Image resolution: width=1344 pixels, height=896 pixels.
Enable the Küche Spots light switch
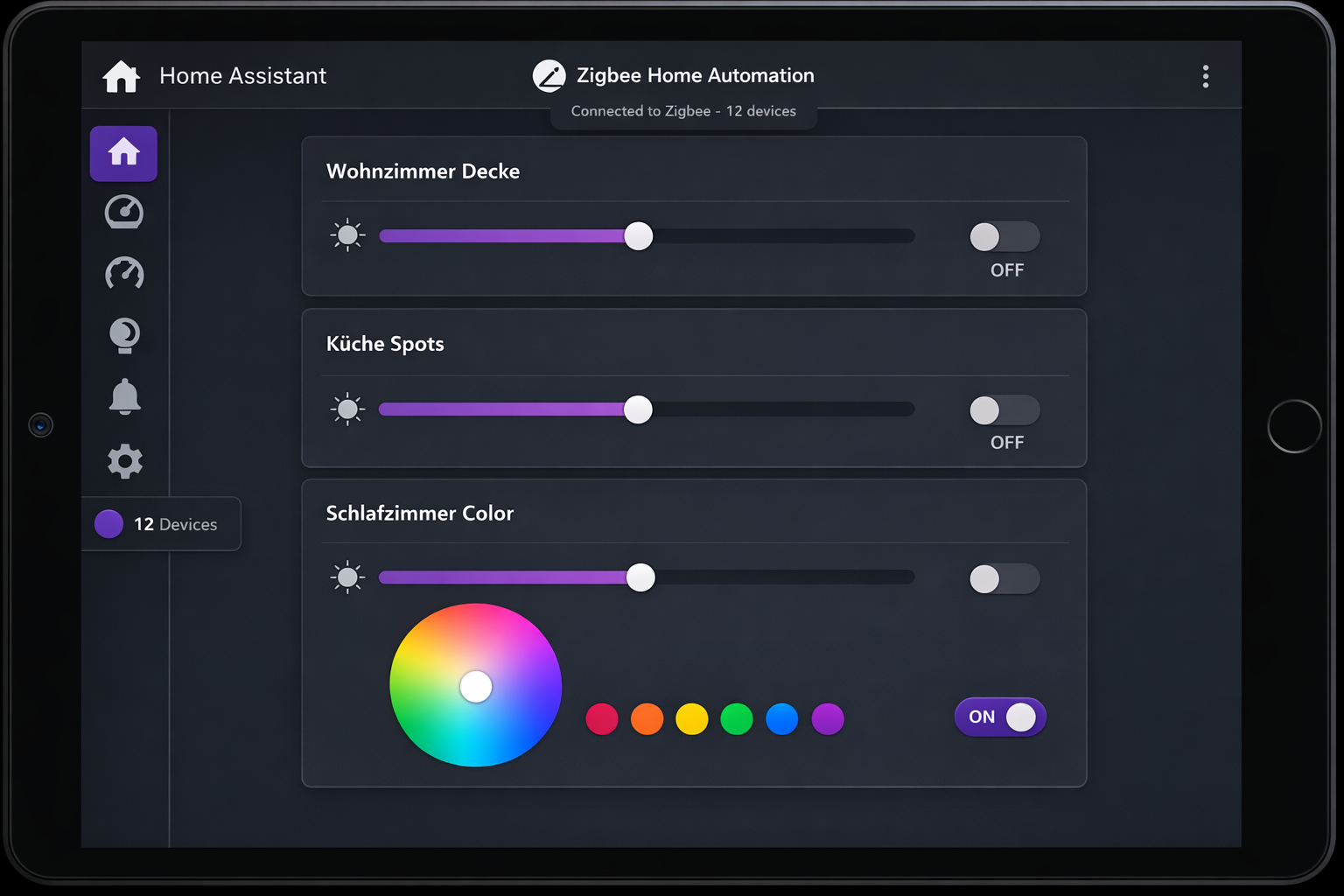coord(1004,409)
